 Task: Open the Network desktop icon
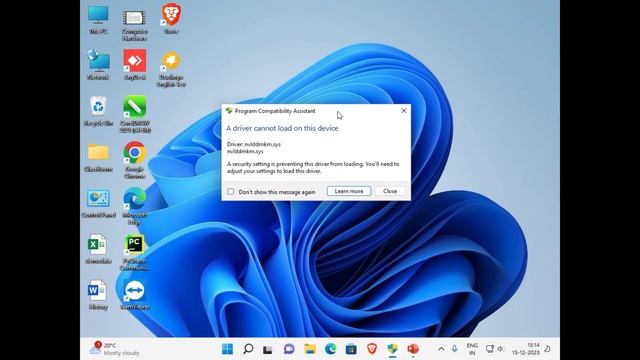click(x=98, y=64)
